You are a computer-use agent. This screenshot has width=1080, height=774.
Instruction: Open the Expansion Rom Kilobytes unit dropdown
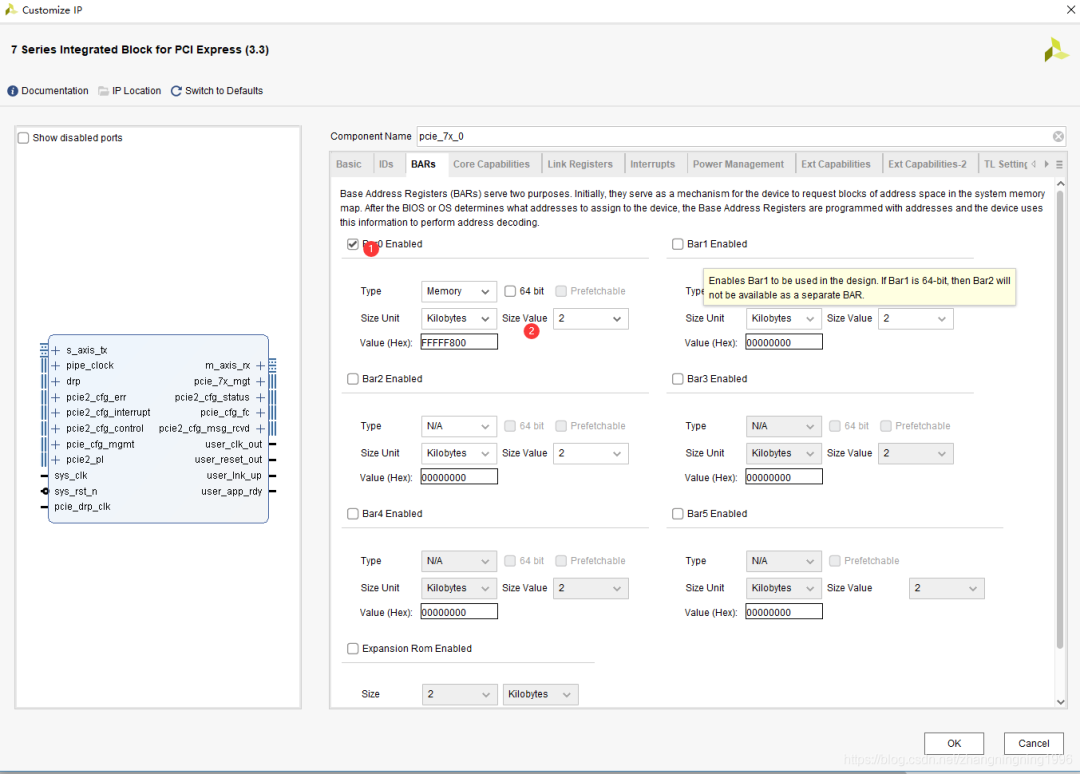(540, 694)
